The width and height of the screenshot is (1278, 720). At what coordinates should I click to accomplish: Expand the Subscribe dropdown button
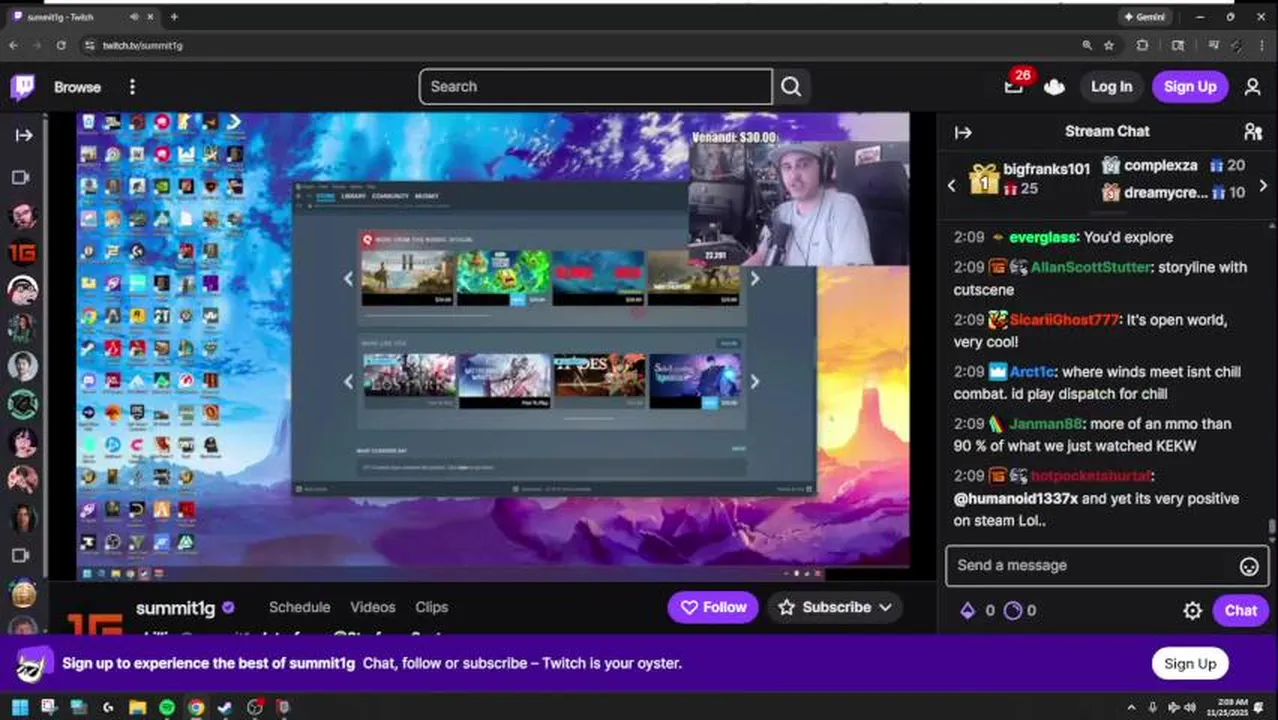[834, 607]
